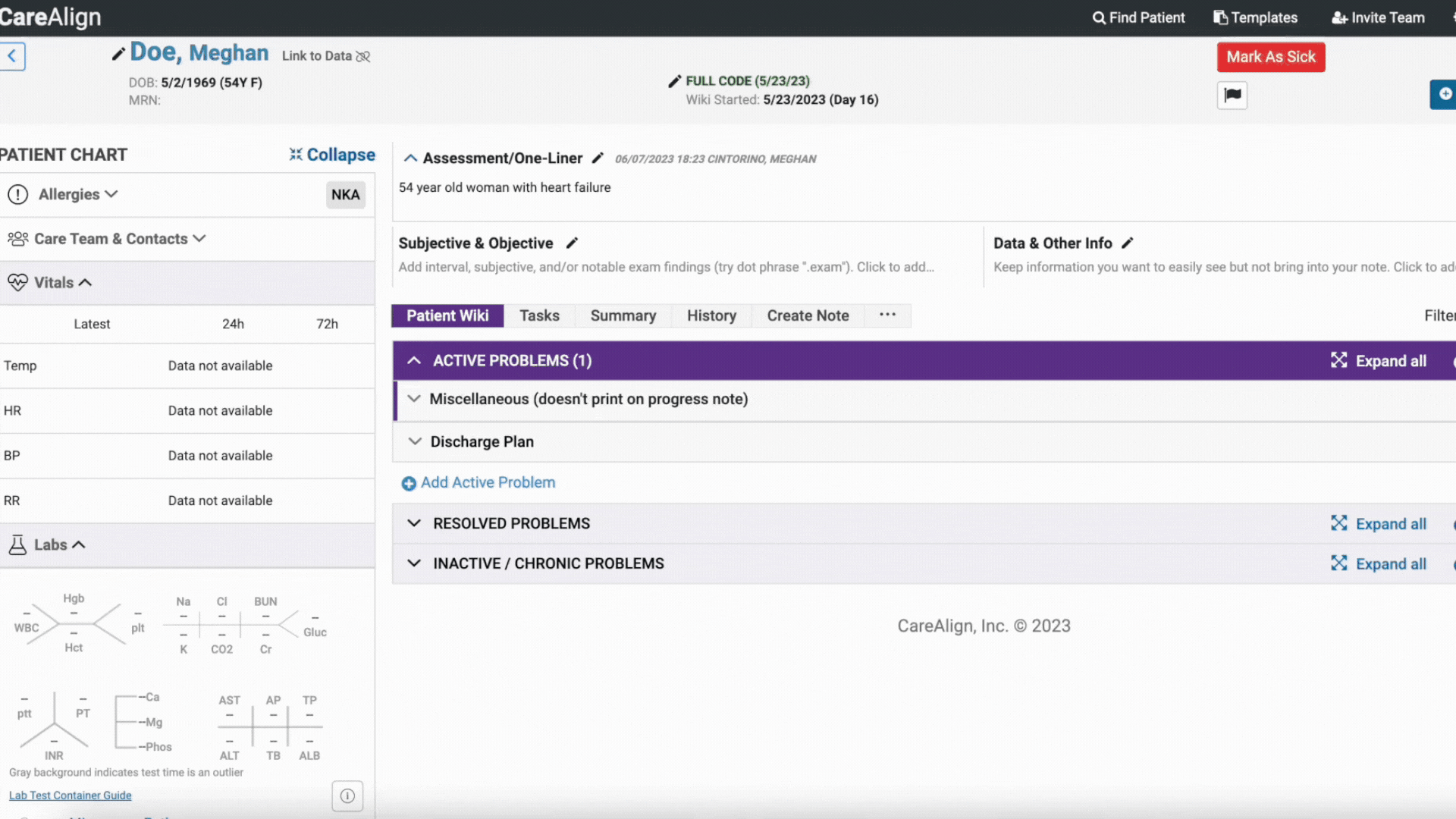Select the Tasks tab
This screenshot has width=1456, height=819.
click(539, 315)
